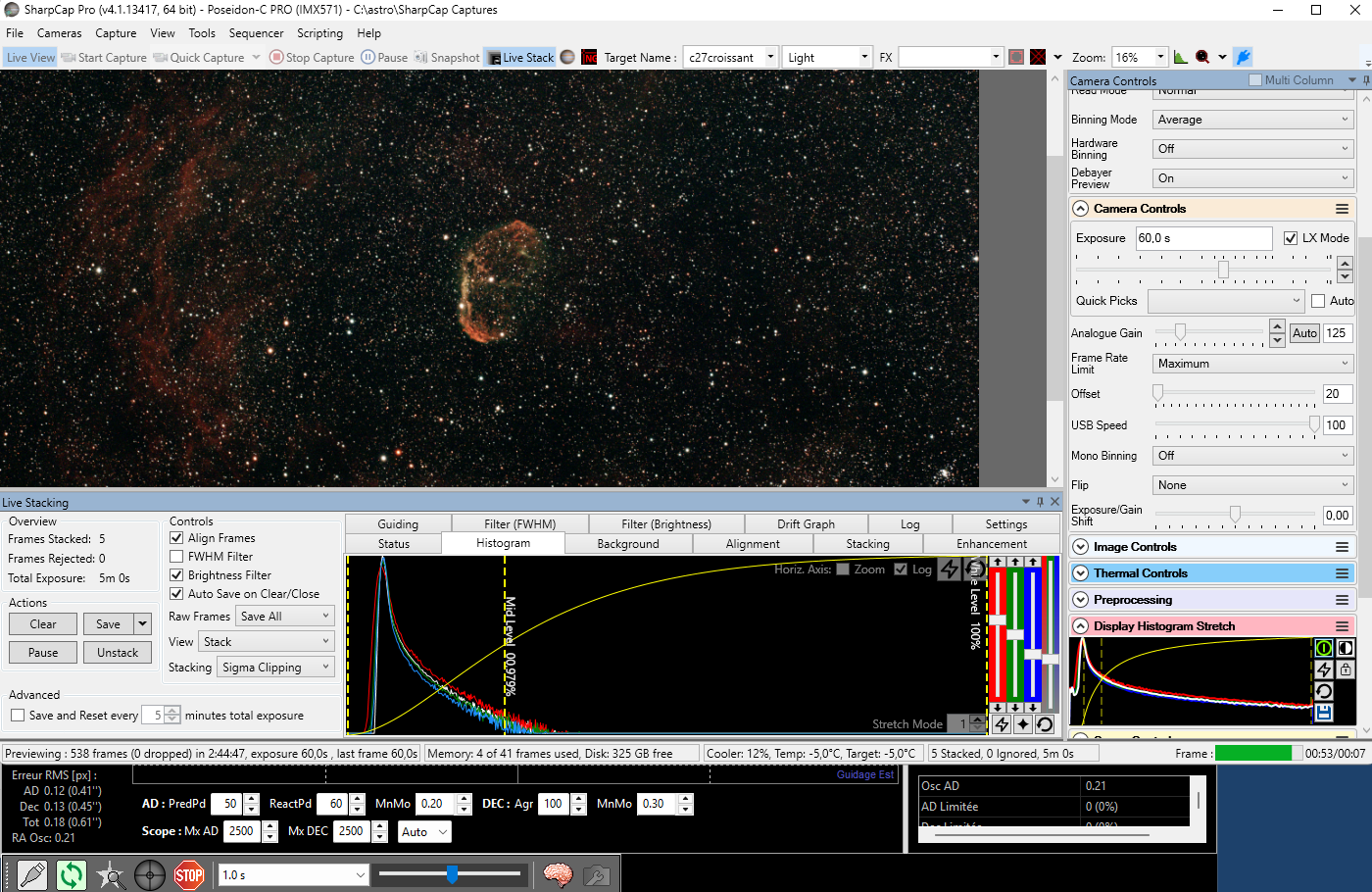This screenshot has width=1372, height=892.
Task: Click the auto-select guide star icon
Action: click(111, 874)
